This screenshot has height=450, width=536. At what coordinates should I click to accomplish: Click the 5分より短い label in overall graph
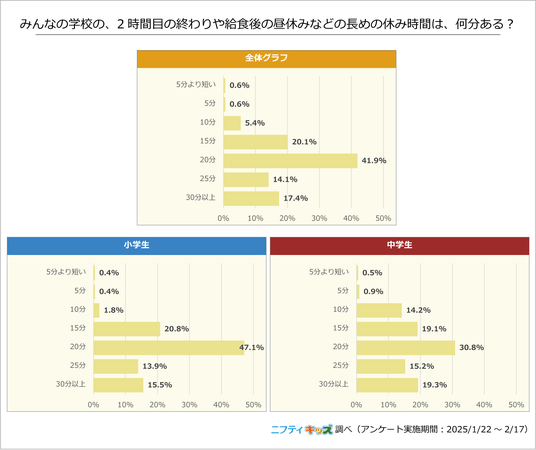[196, 84]
